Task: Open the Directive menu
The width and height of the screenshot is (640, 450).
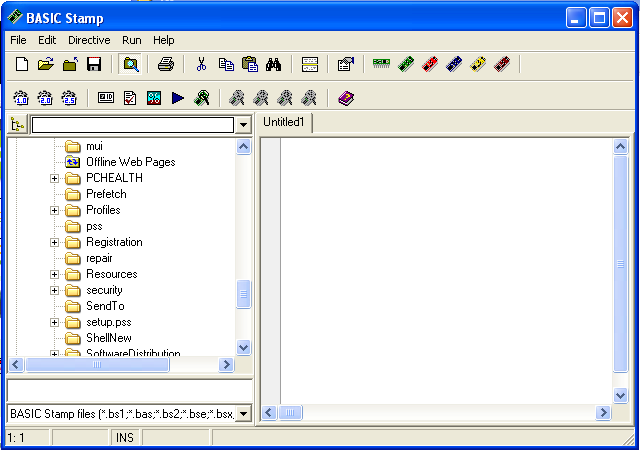Action: point(89,40)
